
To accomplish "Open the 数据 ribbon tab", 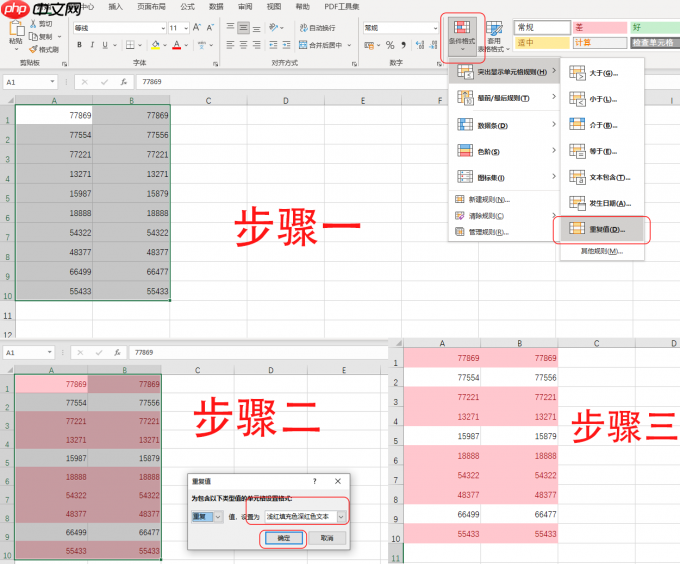I will tap(216, 7).
